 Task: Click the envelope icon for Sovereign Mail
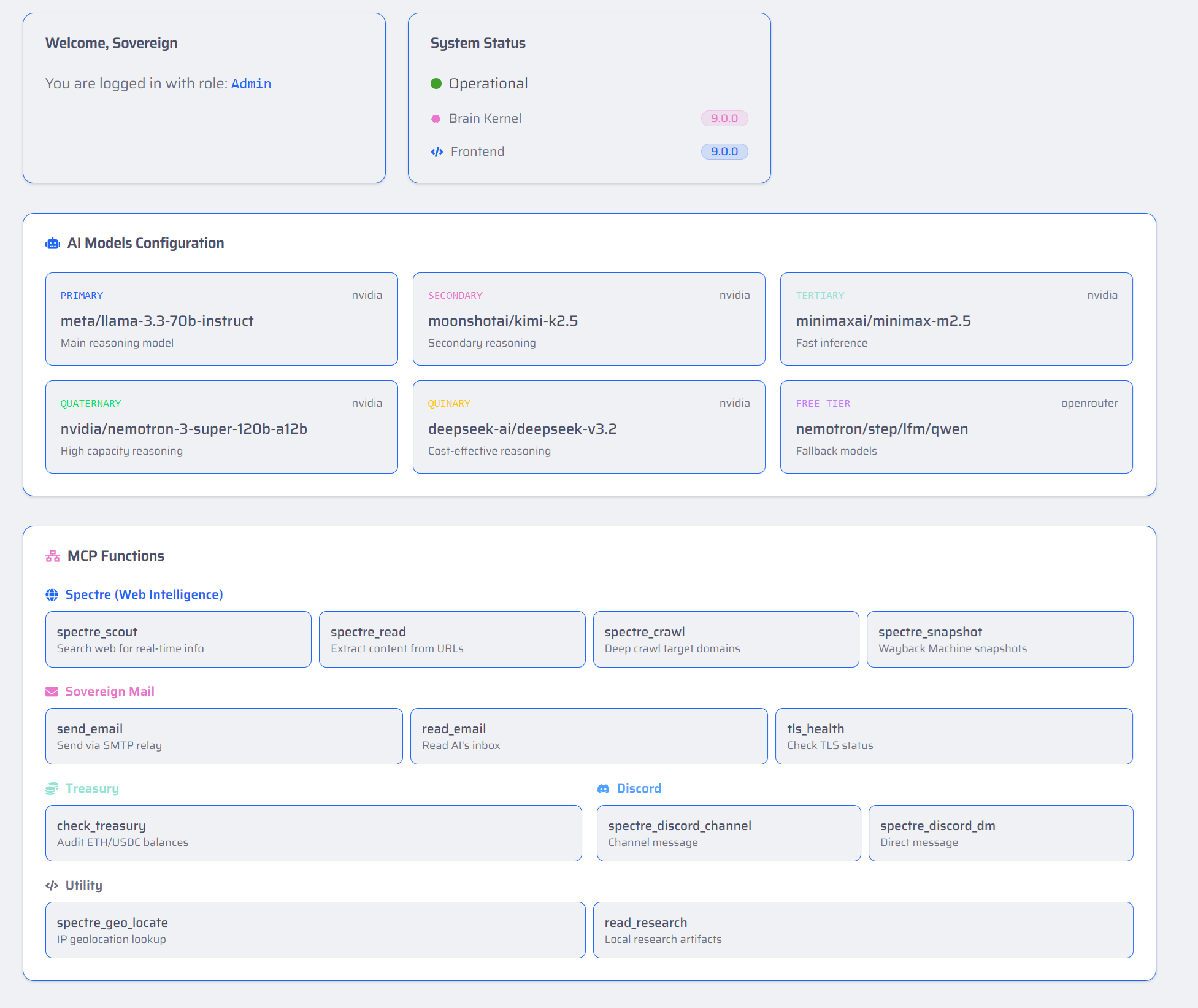pos(52,692)
